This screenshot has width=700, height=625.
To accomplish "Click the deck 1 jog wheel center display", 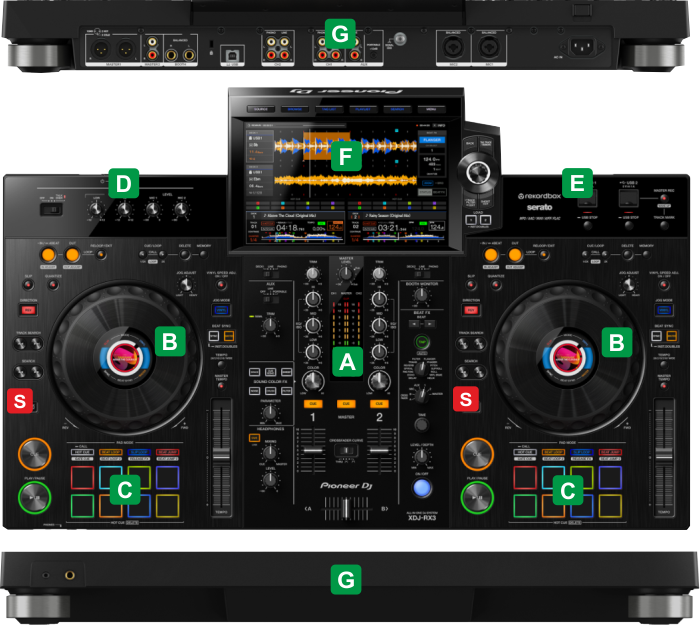I will [x=125, y=358].
